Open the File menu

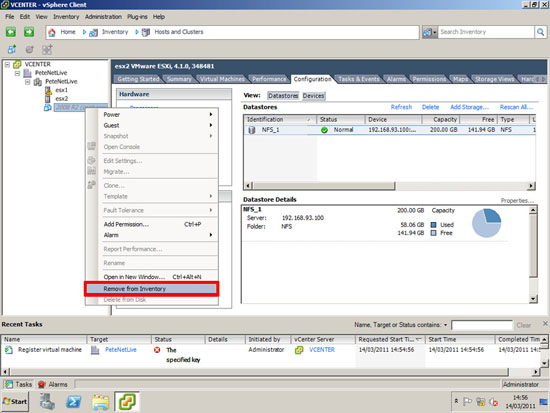[x=9, y=16]
